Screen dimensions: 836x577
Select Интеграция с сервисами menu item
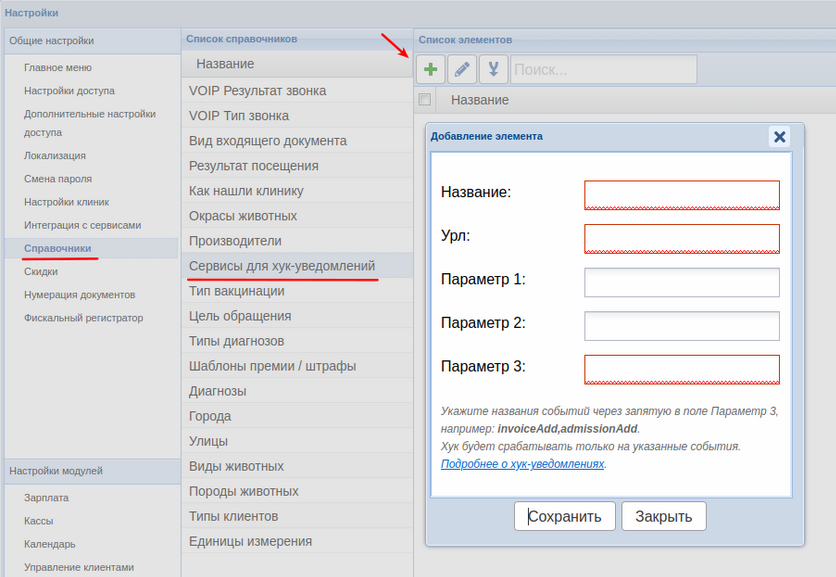(x=82, y=225)
